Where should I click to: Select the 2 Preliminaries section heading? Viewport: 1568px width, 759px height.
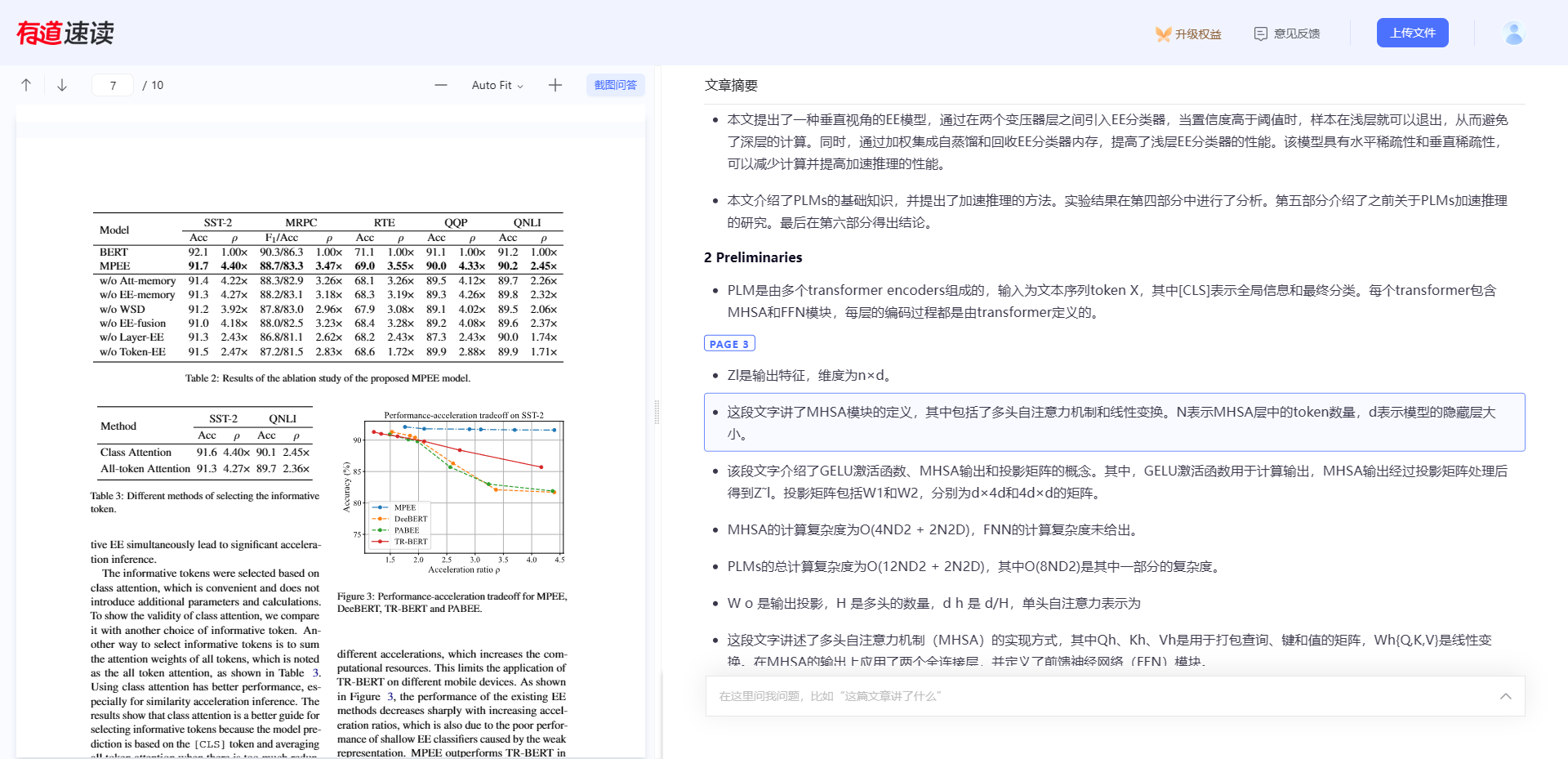pos(753,257)
